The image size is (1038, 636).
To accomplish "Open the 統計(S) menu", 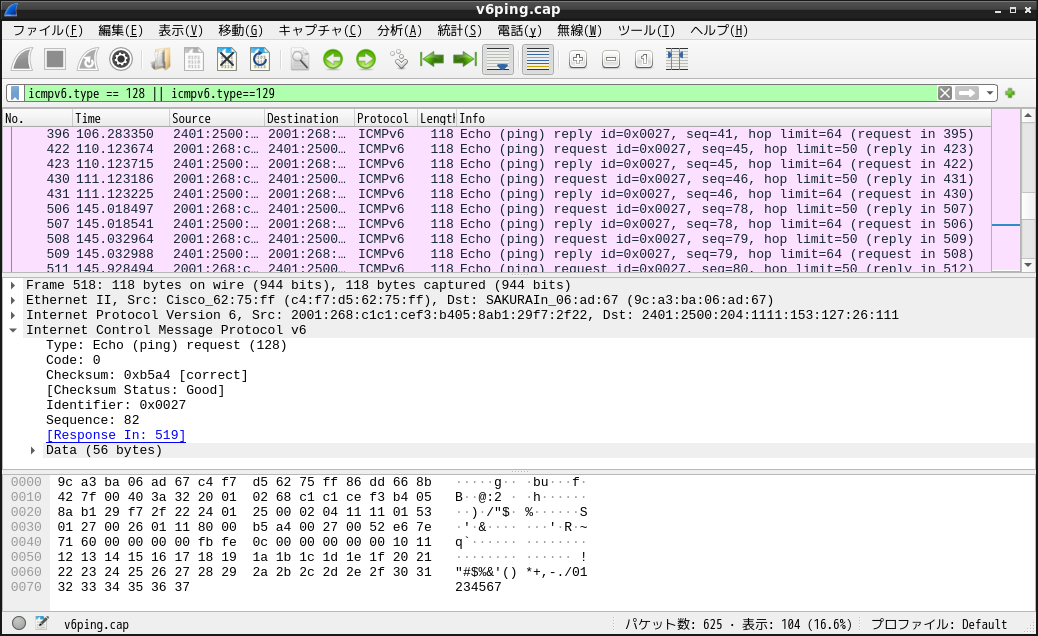I will point(459,30).
